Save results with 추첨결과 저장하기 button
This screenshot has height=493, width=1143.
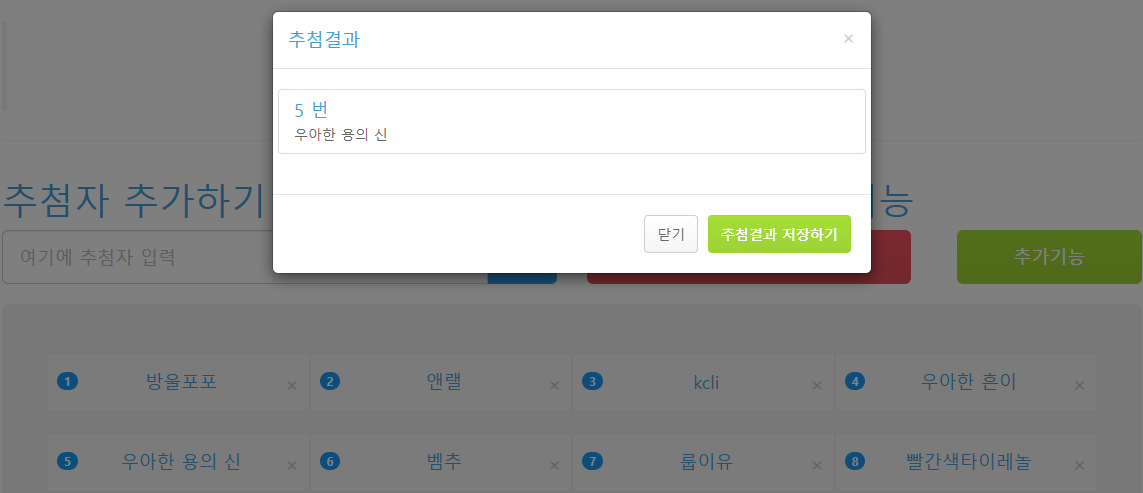click(x=779, y=234)
